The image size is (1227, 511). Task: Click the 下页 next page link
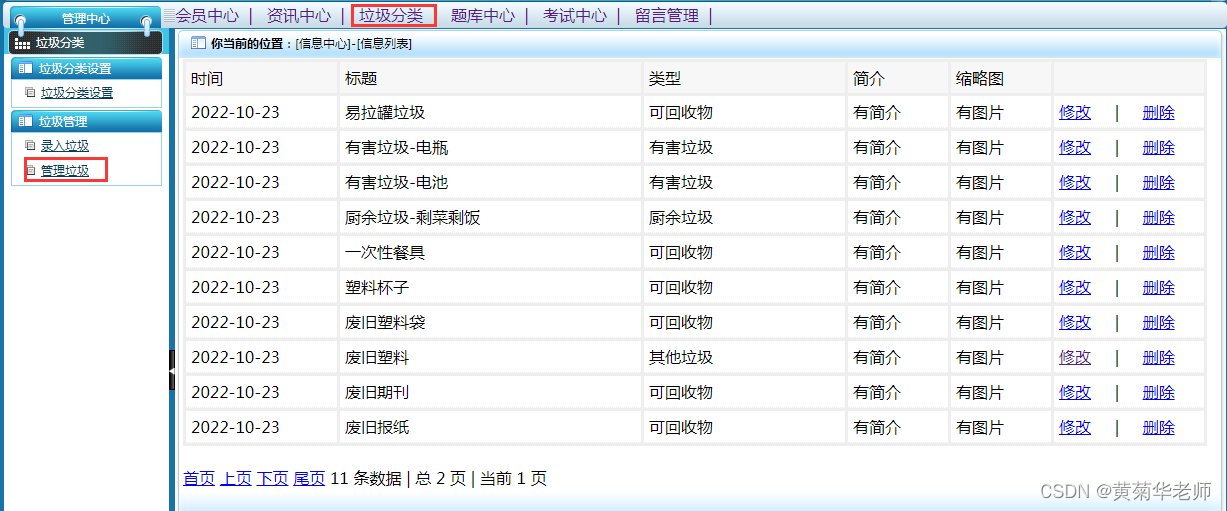[273, 479]
